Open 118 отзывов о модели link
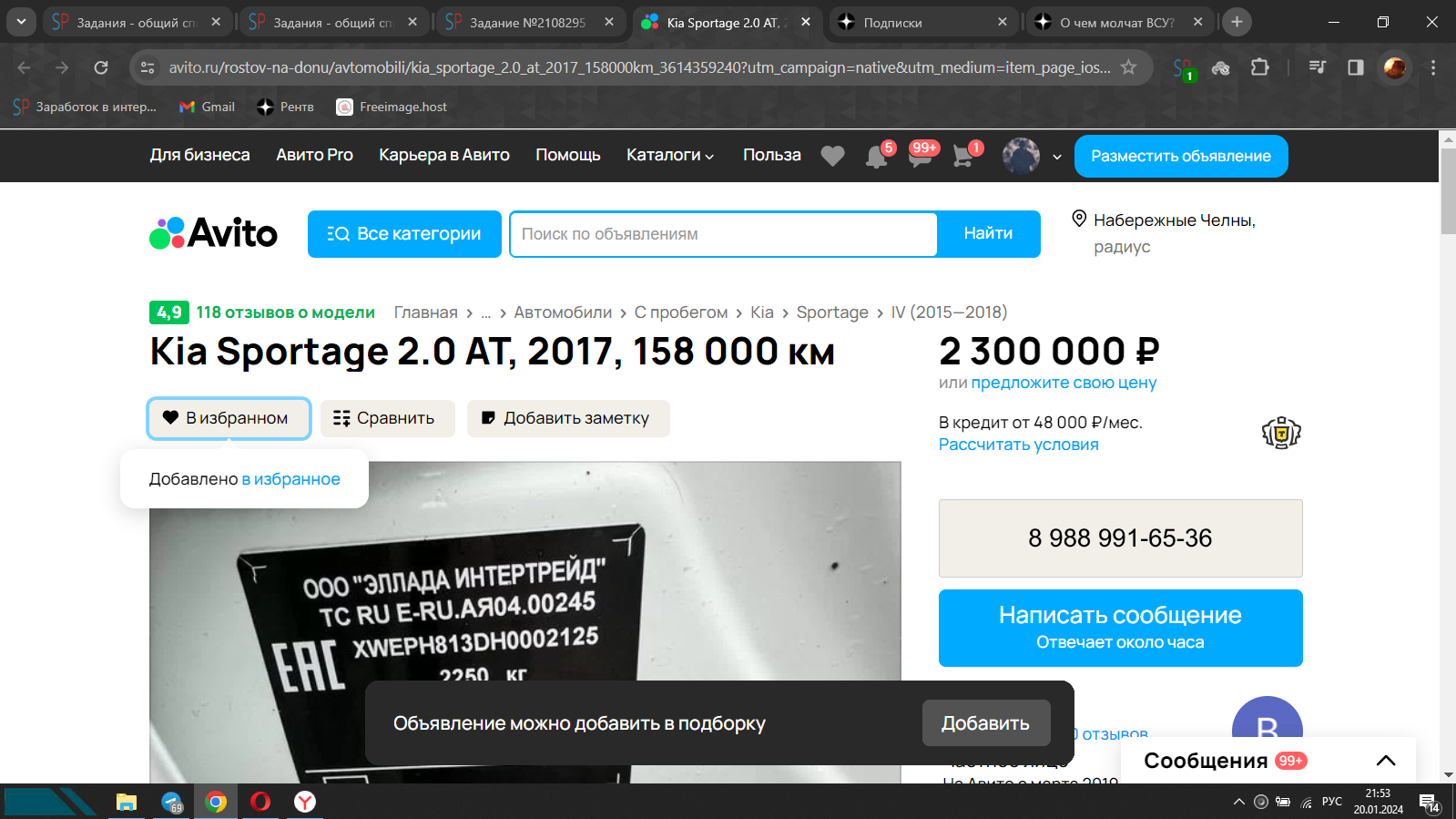 pyautogui.click(x=286, y=312)
